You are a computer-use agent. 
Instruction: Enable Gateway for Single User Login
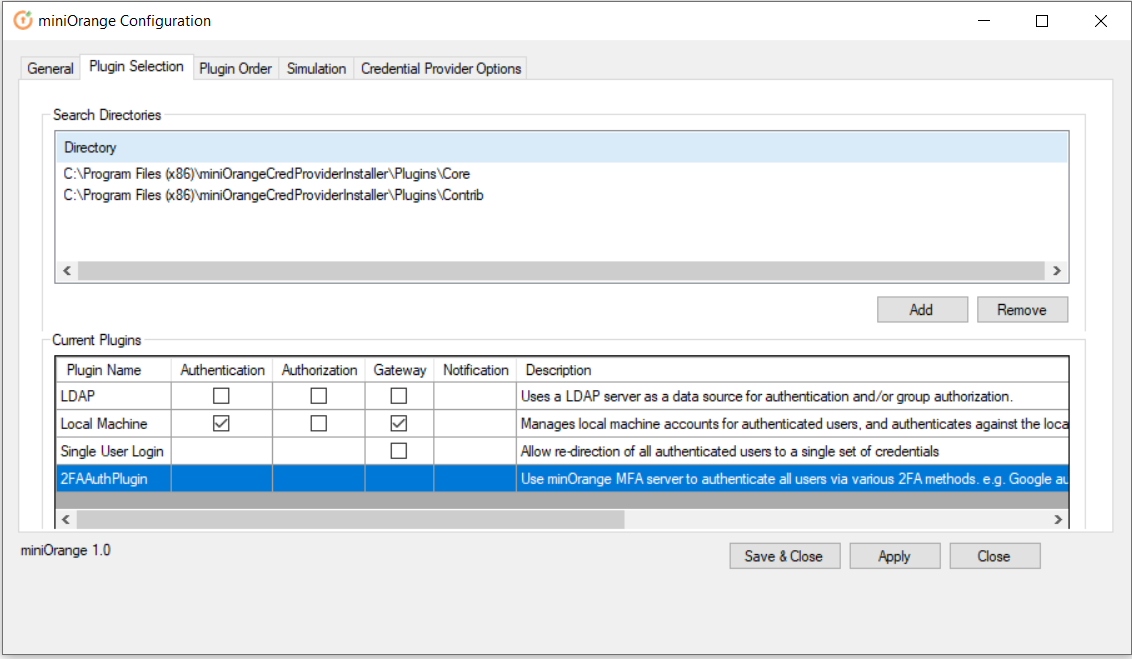[399, 451]
